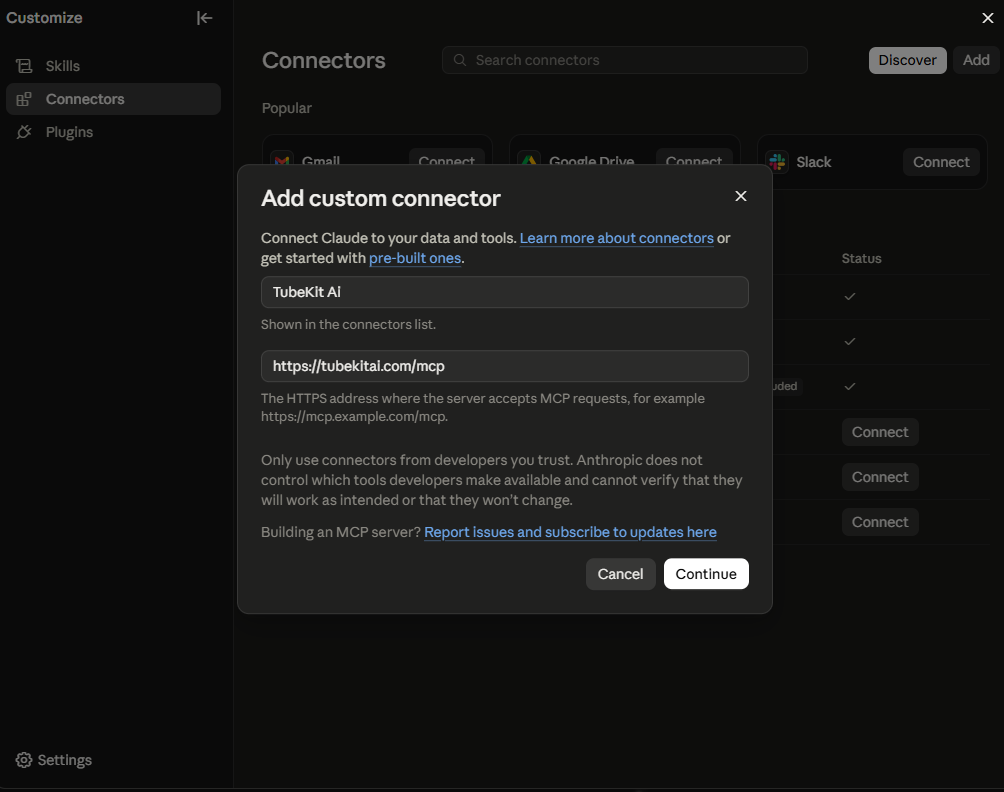Viewport: 1004px width, 792px height.
Task: Collapse the Customize sidebar with arrow icon
Action: pyautogui.click(x=204, y=18)
